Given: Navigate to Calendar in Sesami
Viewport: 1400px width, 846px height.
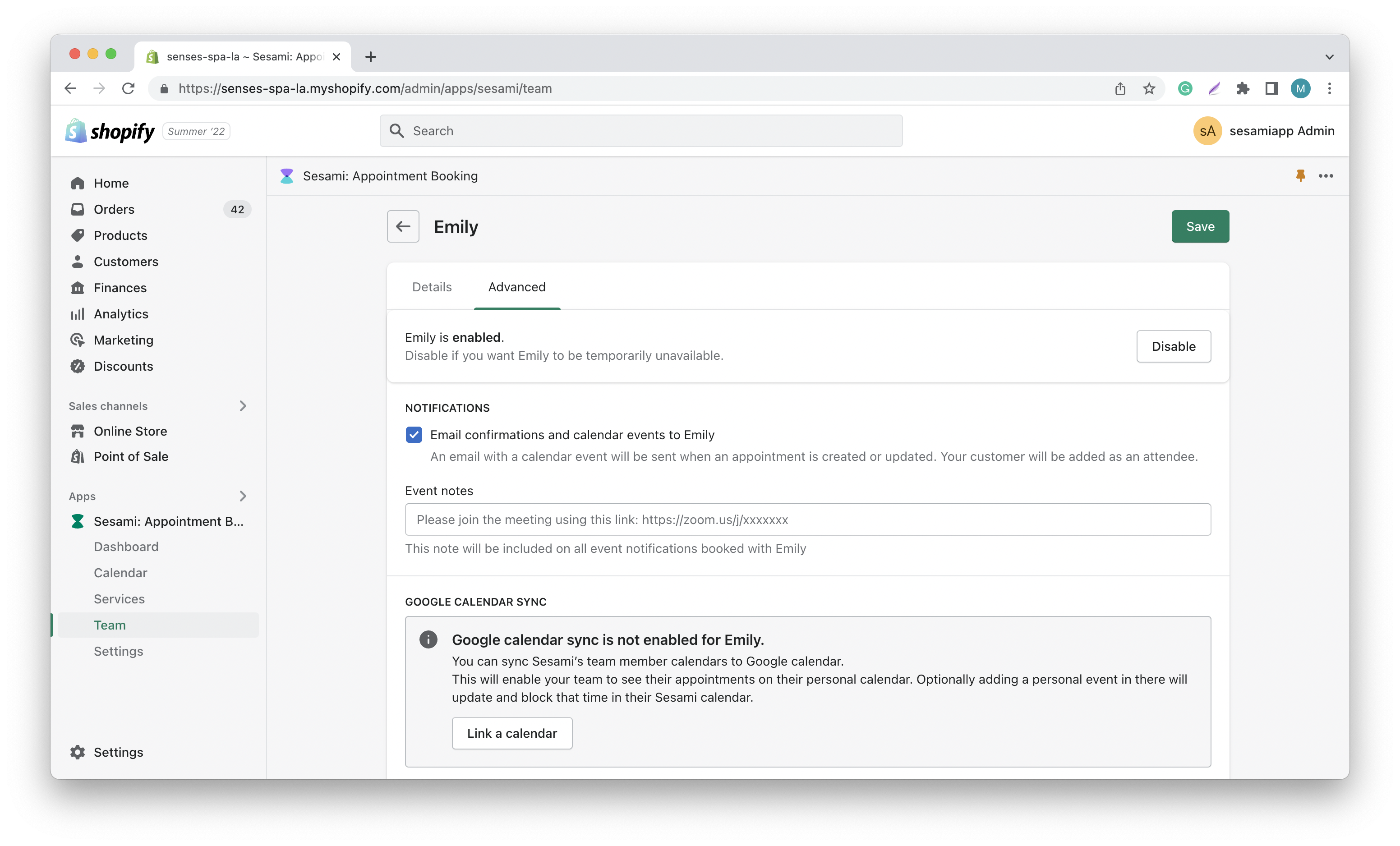Looking at the screenshot, I should point(120,572).
